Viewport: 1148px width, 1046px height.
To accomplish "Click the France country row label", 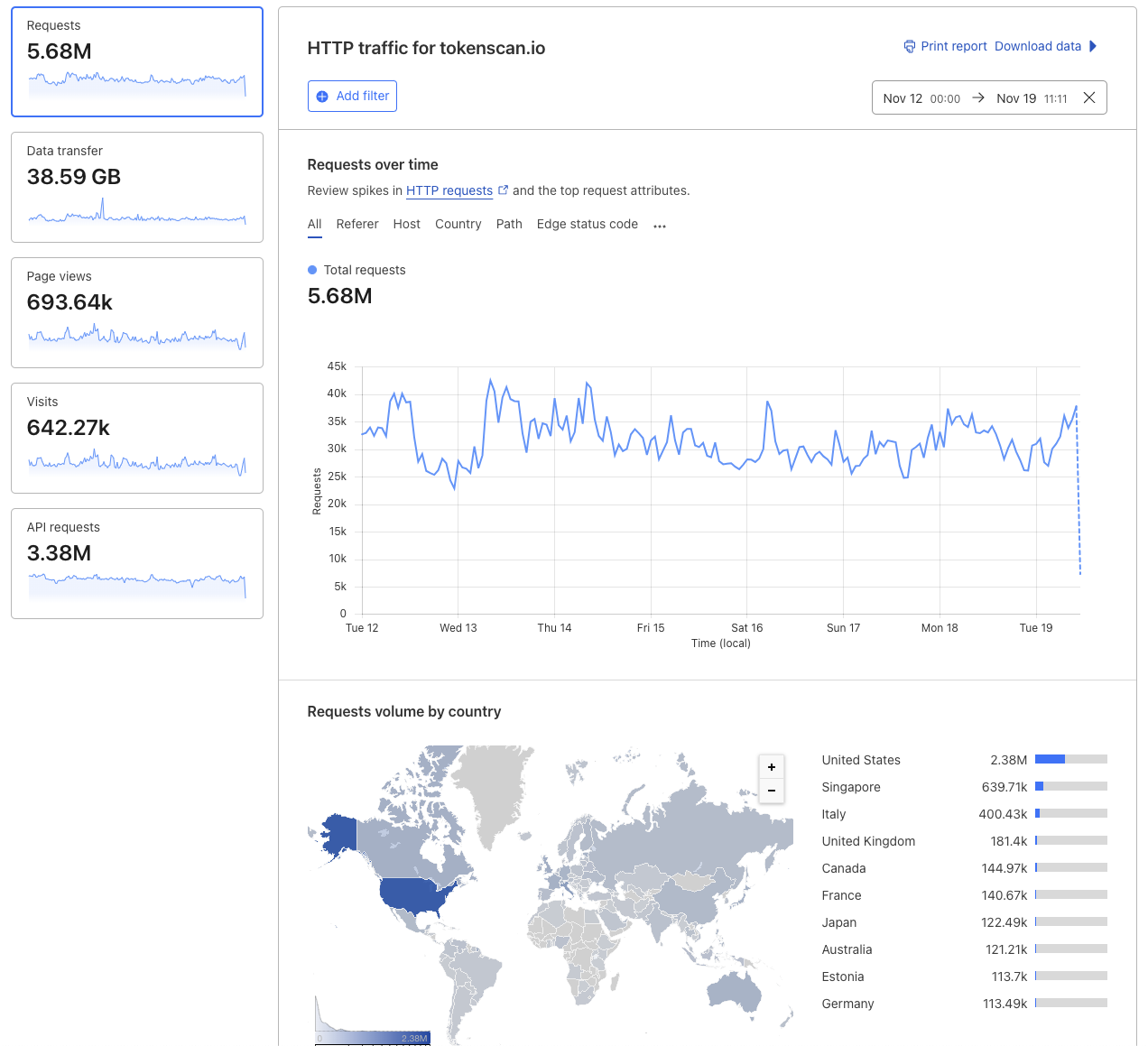I will pos(841,895).
